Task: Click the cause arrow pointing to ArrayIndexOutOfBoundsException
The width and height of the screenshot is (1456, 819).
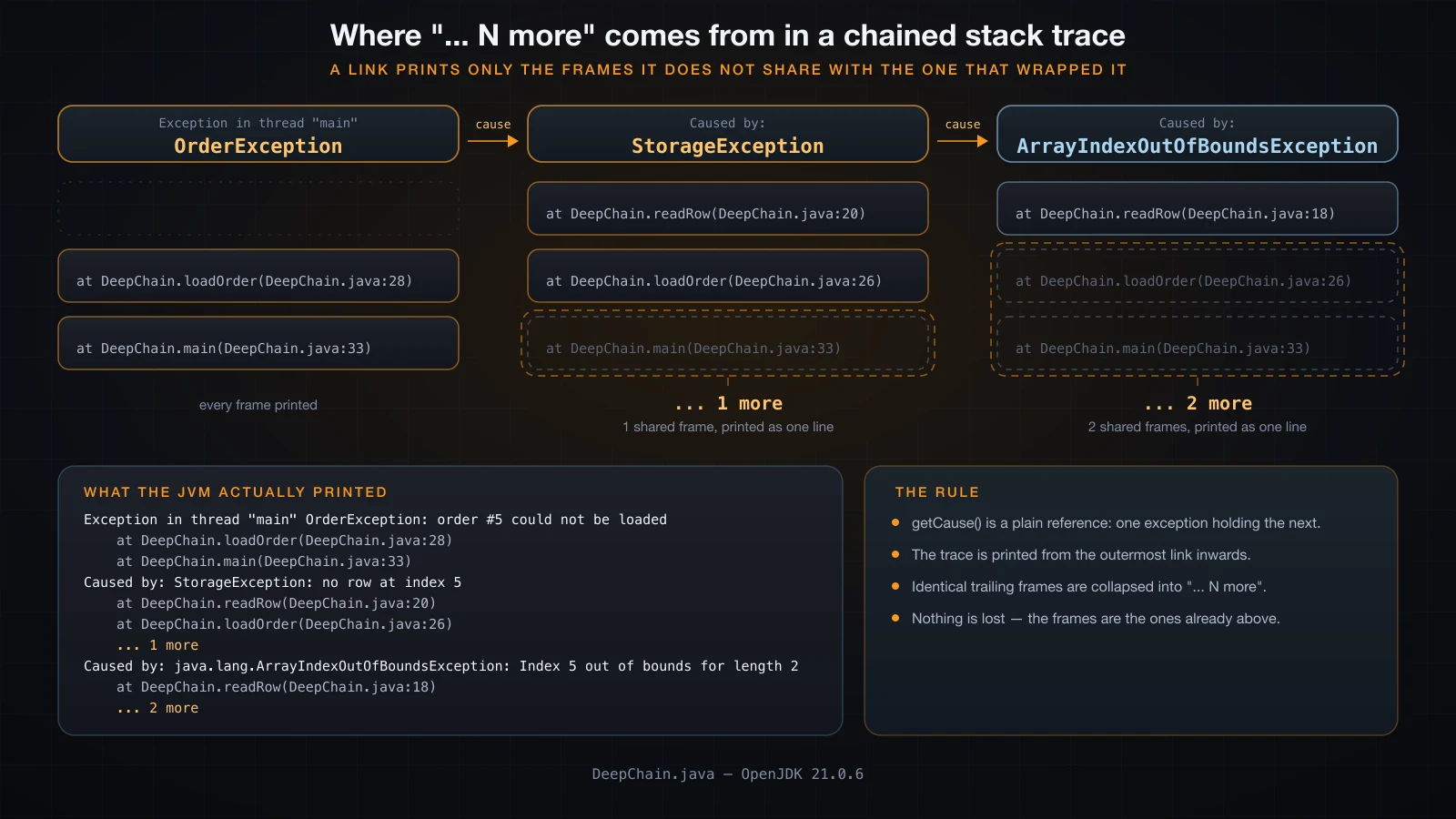Action: (x=963, y=141)
